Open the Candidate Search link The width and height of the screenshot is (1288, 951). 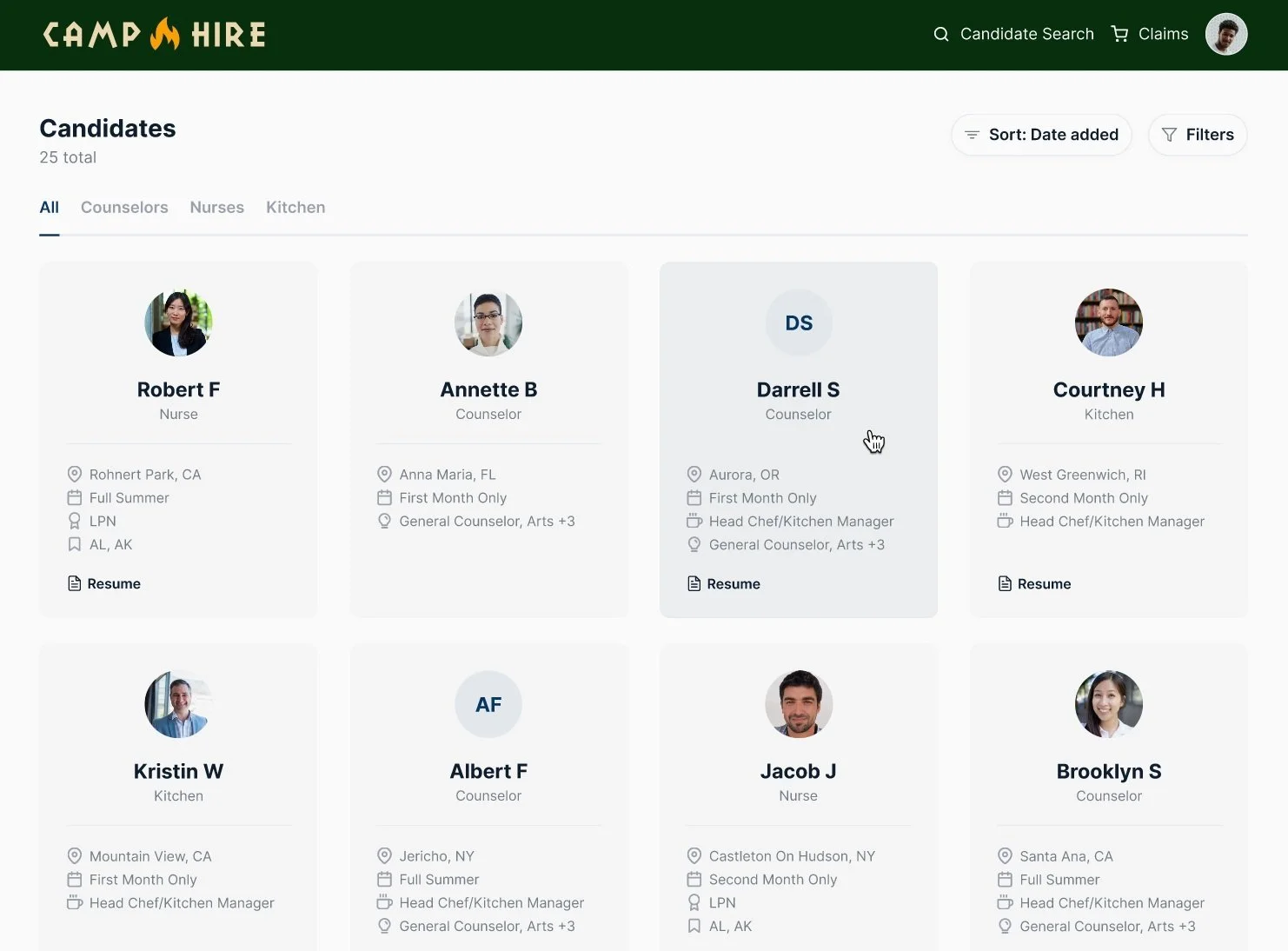tap(1026, 34)
